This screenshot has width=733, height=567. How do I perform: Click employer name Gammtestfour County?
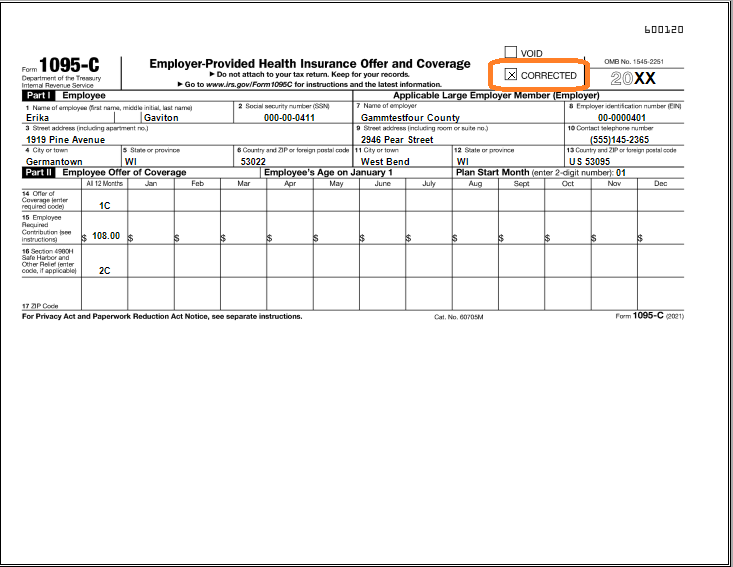410,118
